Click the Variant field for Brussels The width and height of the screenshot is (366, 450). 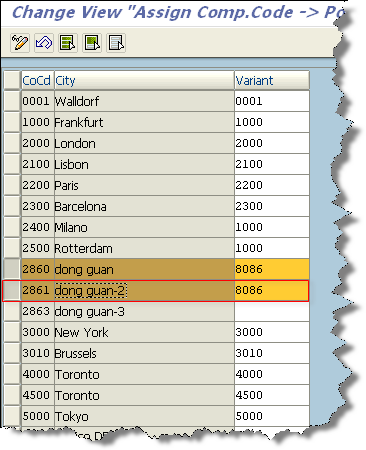(272, 353)
